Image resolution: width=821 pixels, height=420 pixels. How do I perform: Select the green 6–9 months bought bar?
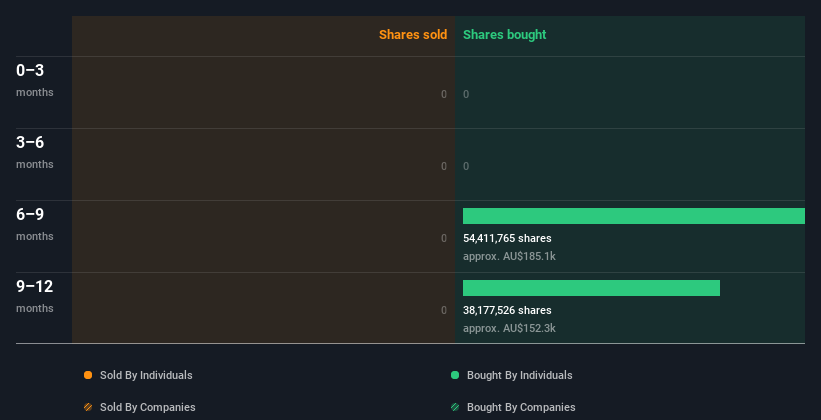point(634,216)
